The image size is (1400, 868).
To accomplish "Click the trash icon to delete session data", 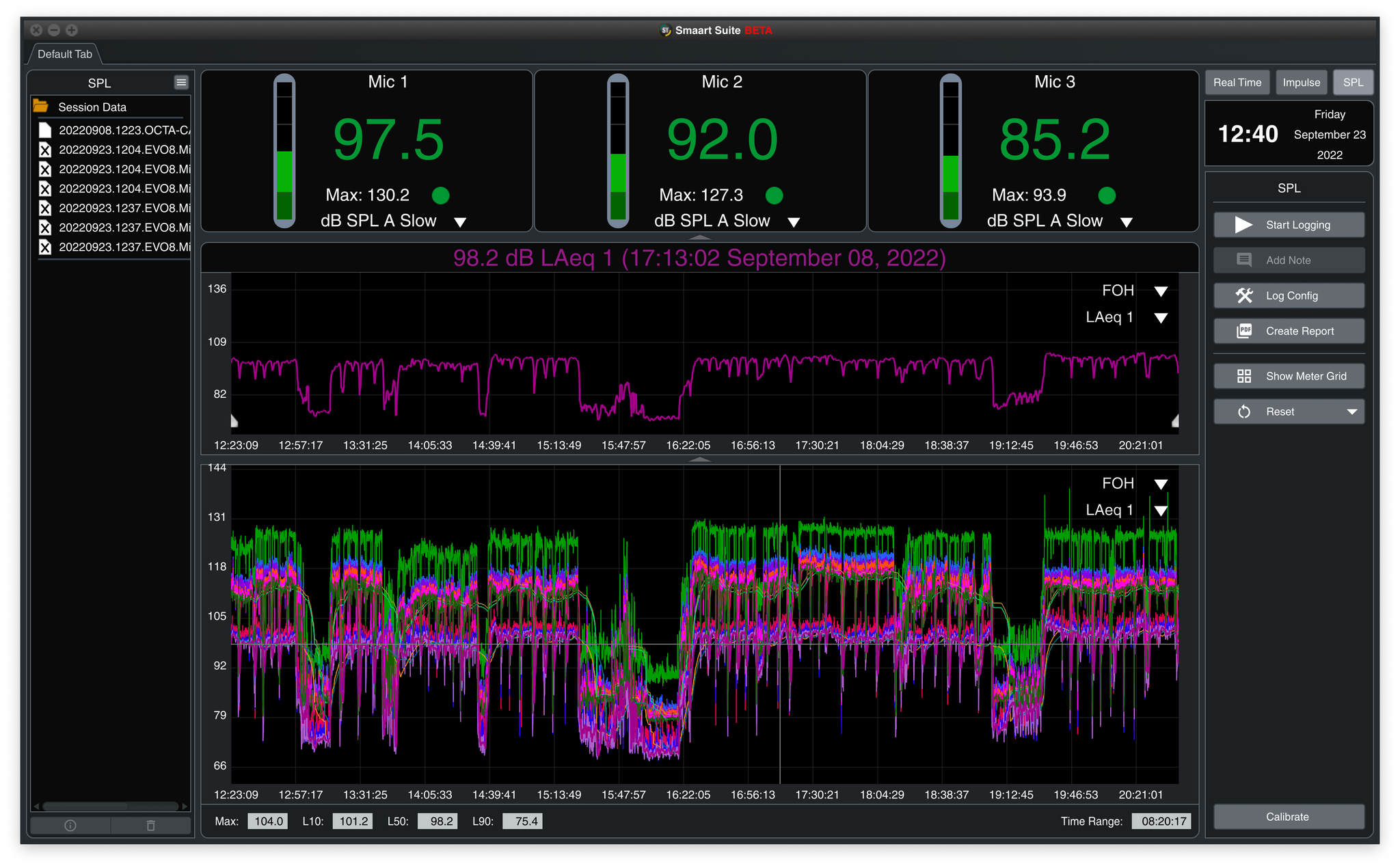I will click(151, 825).
